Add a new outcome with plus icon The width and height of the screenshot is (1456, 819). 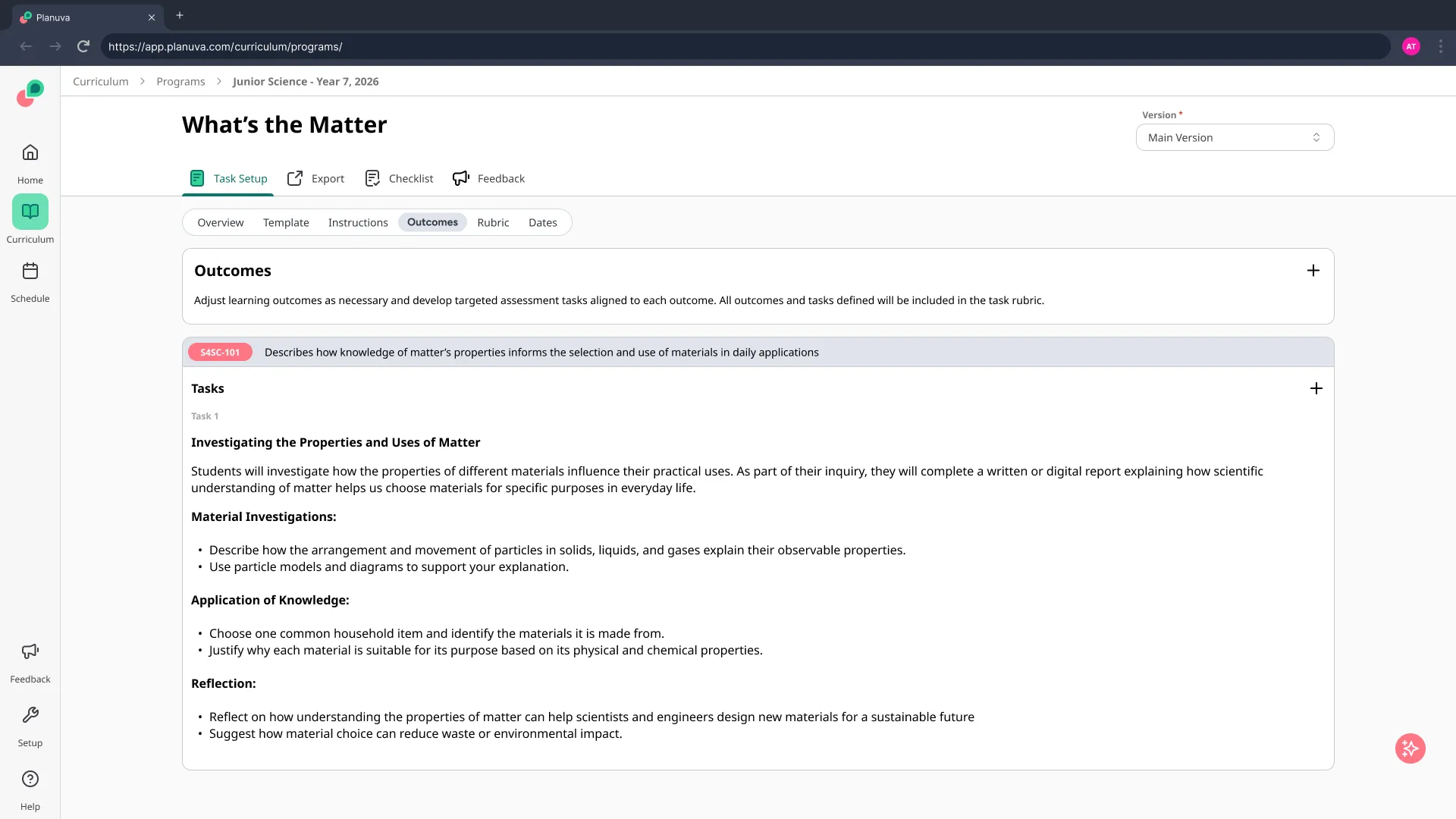[1313, 271]
